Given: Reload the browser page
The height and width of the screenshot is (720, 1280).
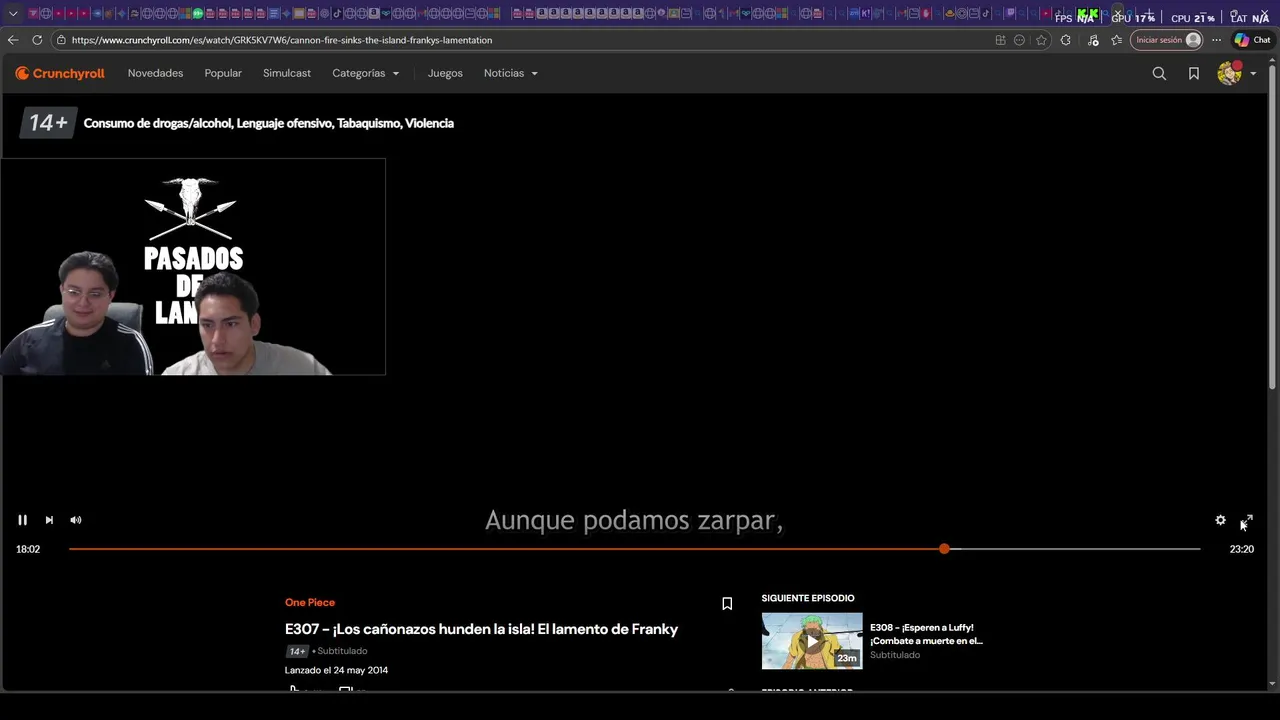Looking at the screenshot, I should click(37, 40).
